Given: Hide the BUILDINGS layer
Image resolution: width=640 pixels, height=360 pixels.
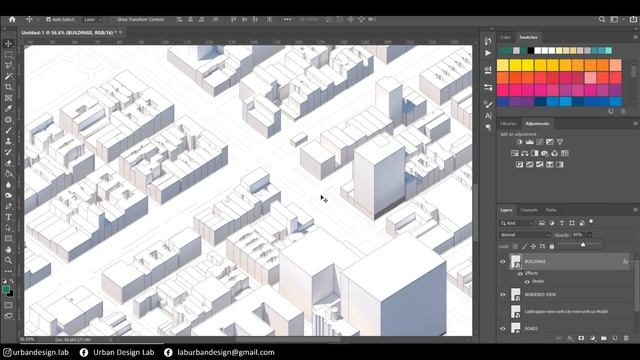Looking at the screenshot, I should click(x=503, y=262).
